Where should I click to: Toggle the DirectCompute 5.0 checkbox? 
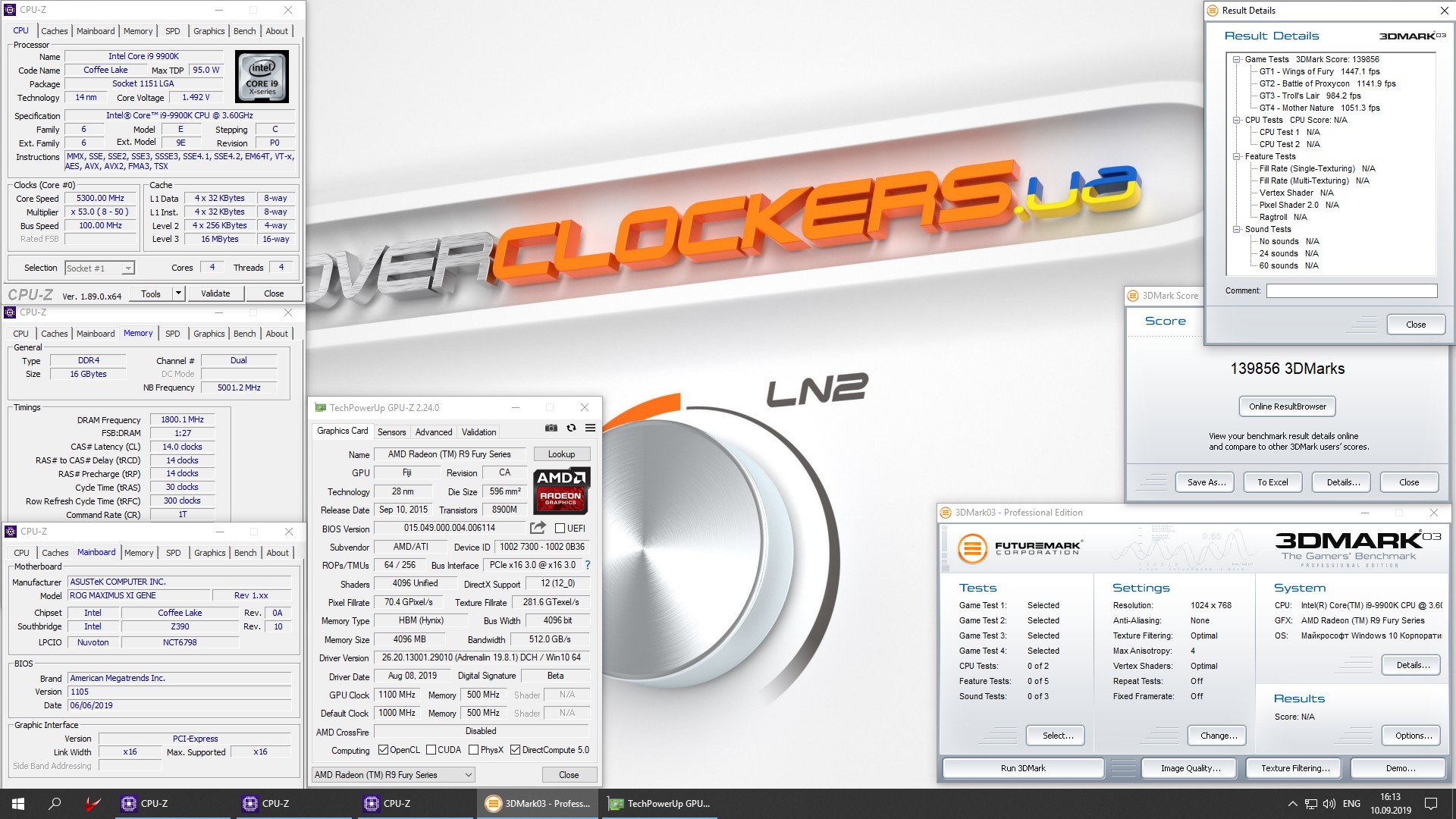pos(515,750)
